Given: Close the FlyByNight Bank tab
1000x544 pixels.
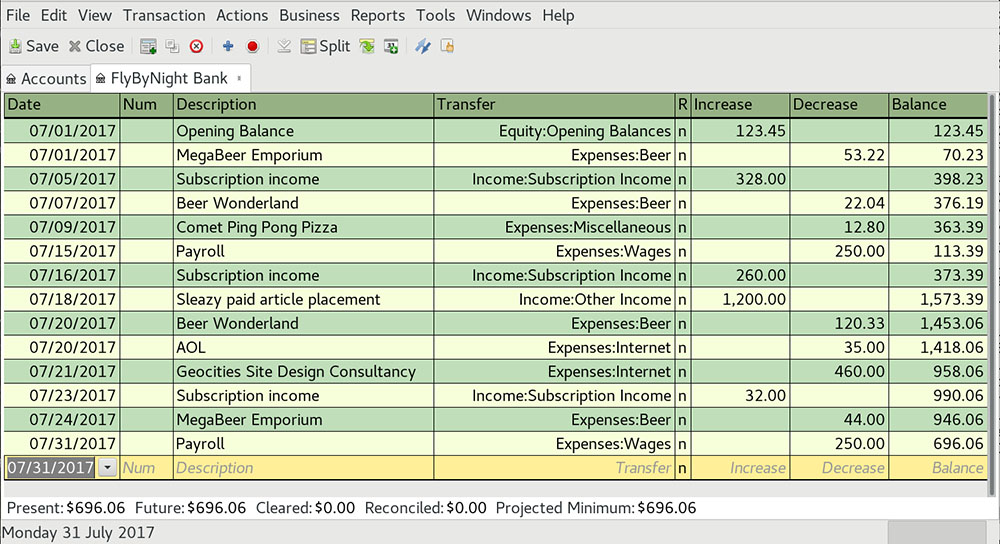Looking at the screenshot, I should point(238,77).
